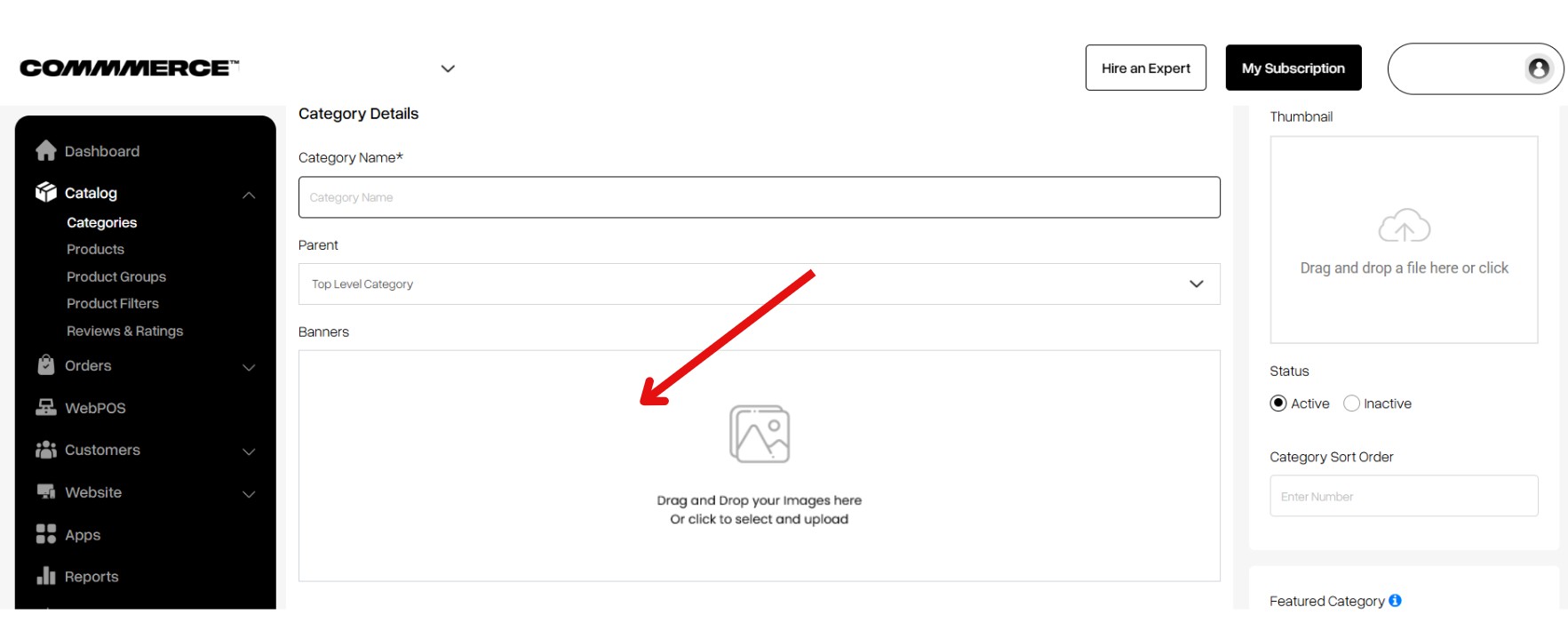The width and height of the screenshot is (1568, 631).
Task: Click the Featured Category info icon
Action: click(x=1395, y=601)
